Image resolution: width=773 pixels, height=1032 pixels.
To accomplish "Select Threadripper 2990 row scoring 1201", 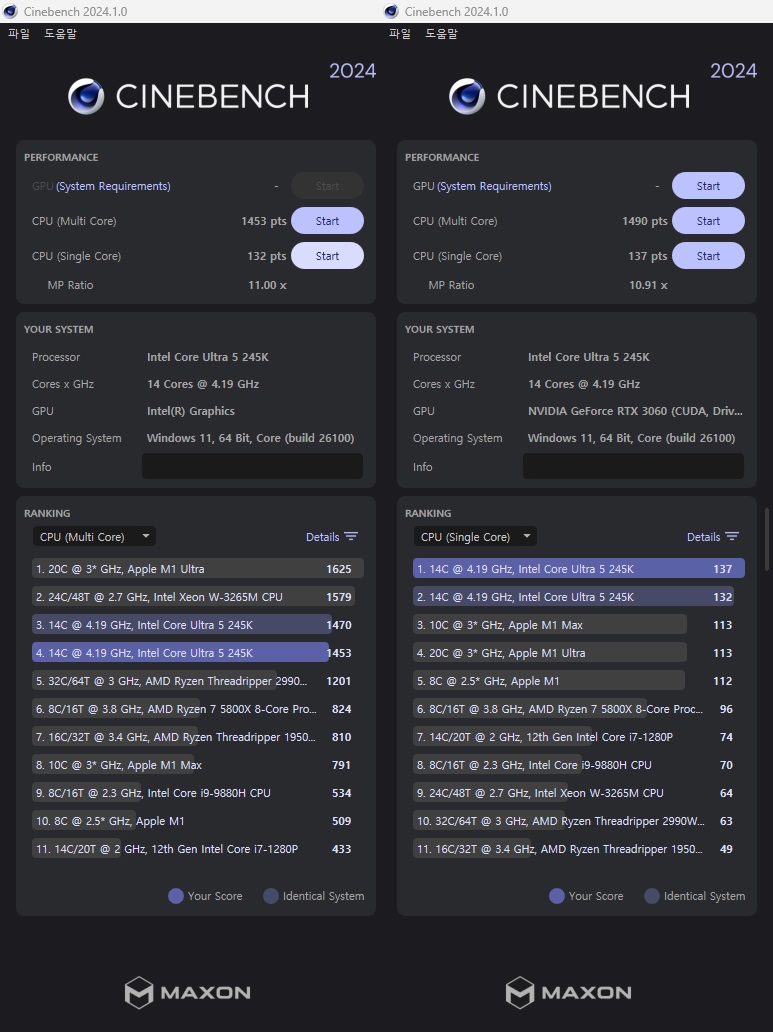I will (198, 681).
